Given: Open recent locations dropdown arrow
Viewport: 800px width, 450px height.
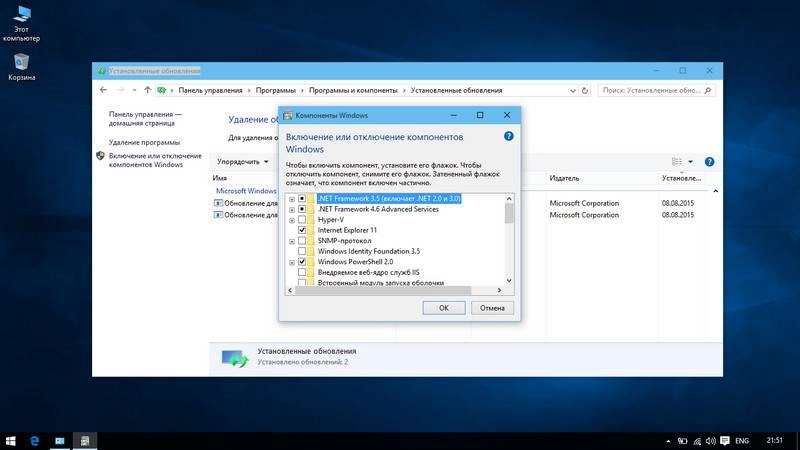Looking at the screenshot, I should coord(134,90).
